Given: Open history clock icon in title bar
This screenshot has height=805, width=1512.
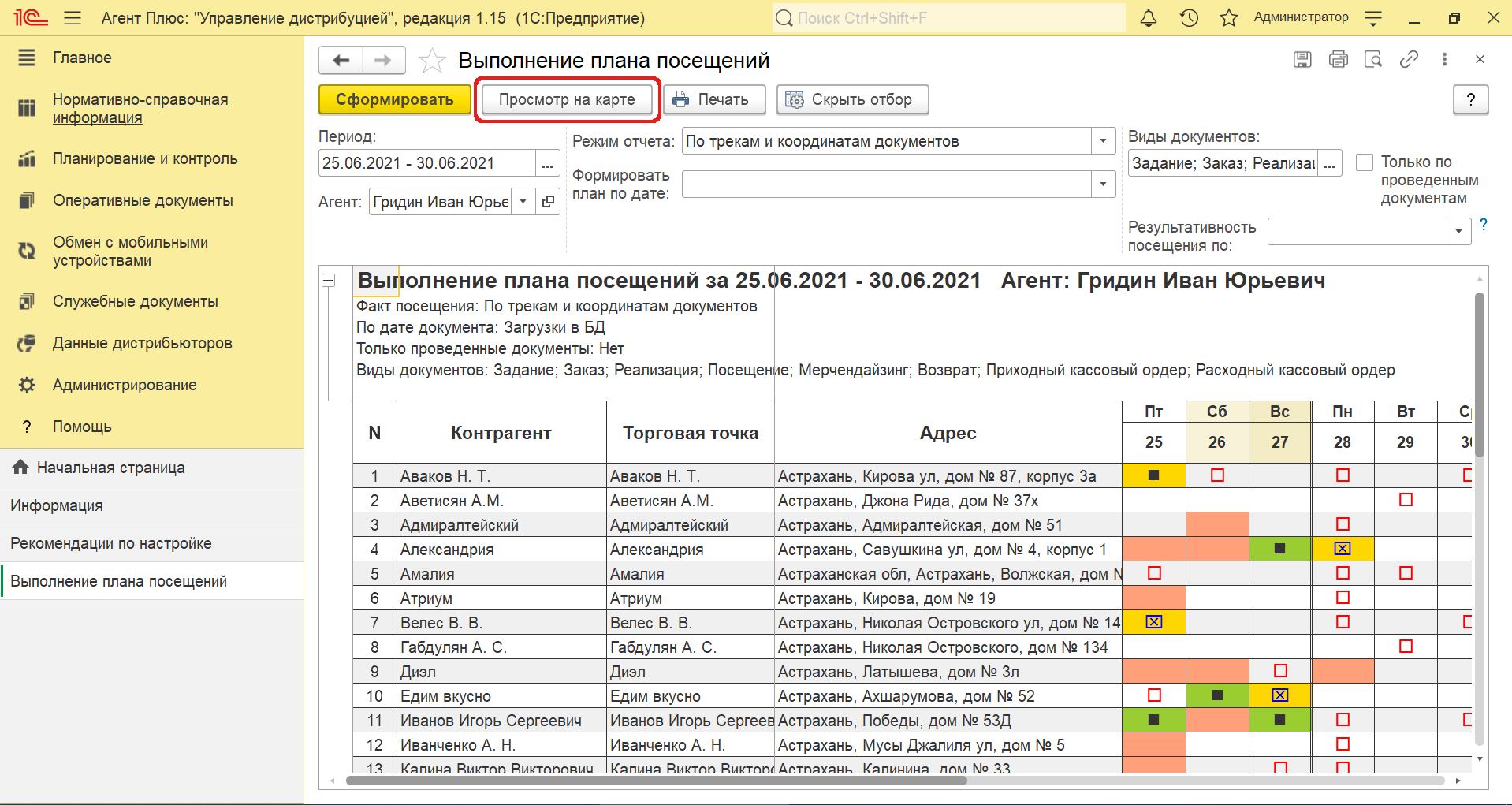Looking at the screenshot, I should coord(1189,17).
